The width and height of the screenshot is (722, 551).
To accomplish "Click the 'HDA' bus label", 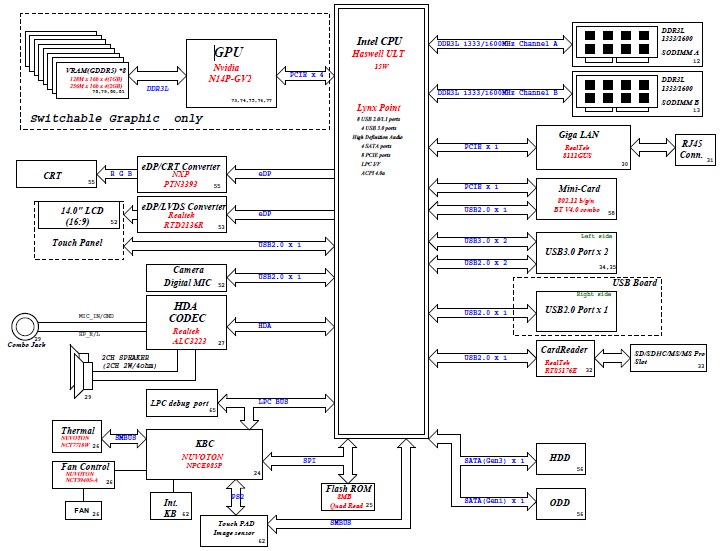I will point(265,326).
